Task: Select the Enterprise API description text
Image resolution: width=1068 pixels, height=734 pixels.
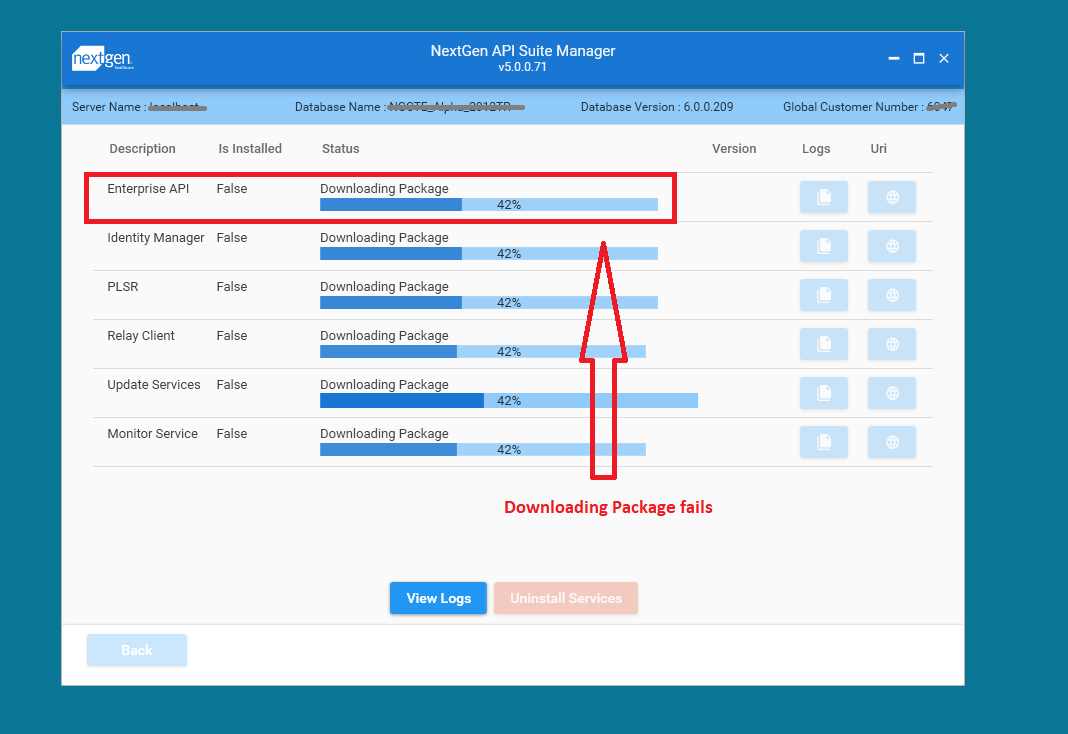Action: [x=148, y=189]
